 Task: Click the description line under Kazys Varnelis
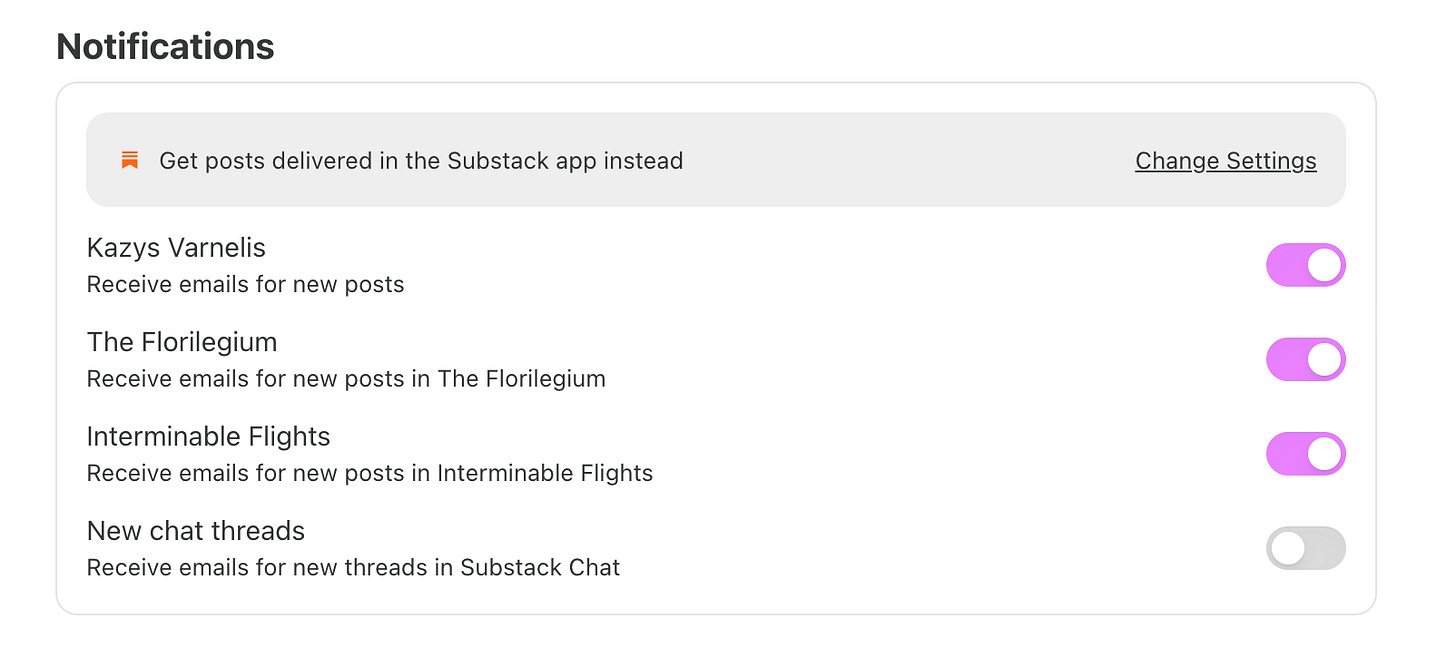click(245, 284)
